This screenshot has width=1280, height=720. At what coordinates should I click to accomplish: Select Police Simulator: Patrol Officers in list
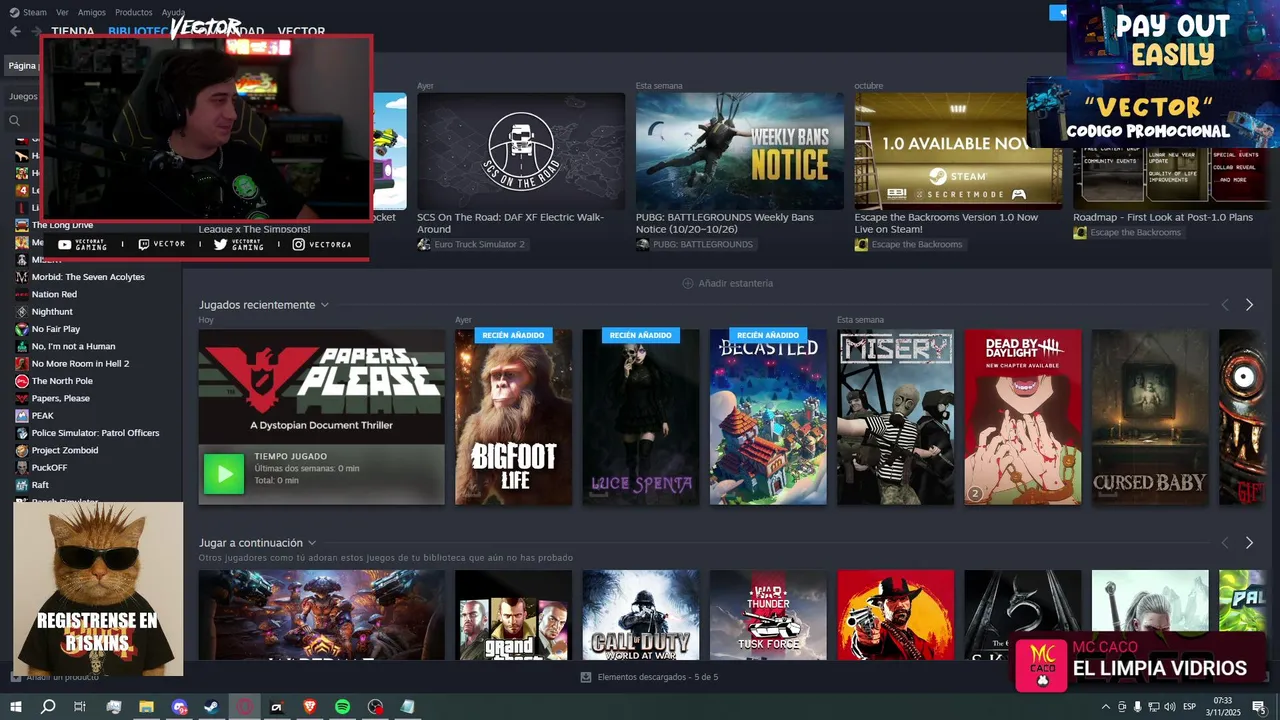95,433
